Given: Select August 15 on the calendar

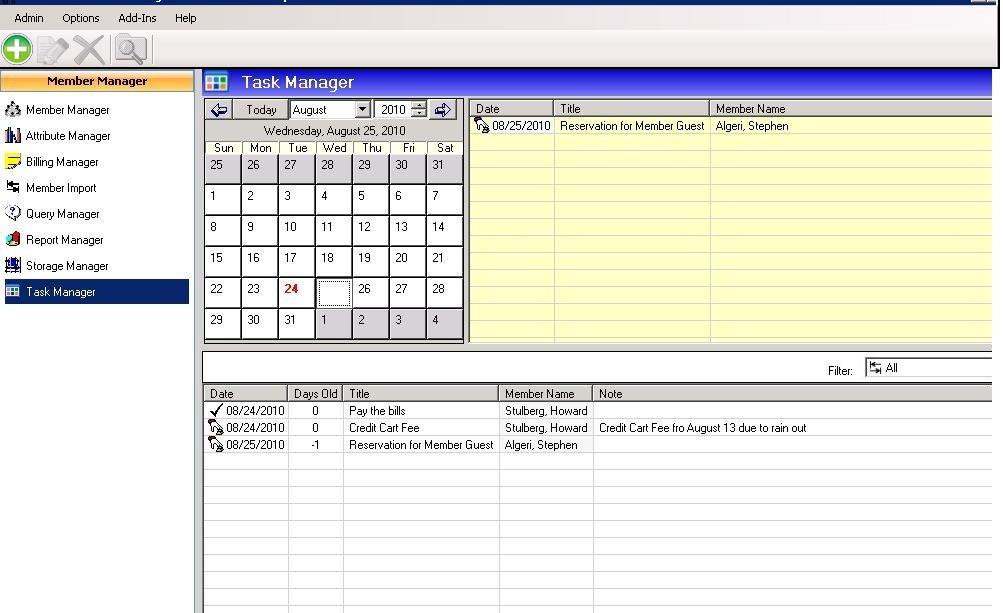Looking at the screenshot, I should pos(223,262).
